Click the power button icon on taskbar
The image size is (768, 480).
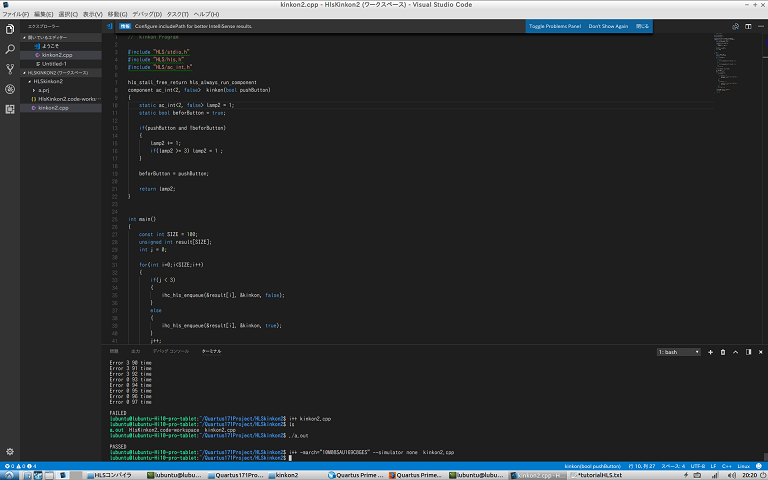tap(761, 475)
